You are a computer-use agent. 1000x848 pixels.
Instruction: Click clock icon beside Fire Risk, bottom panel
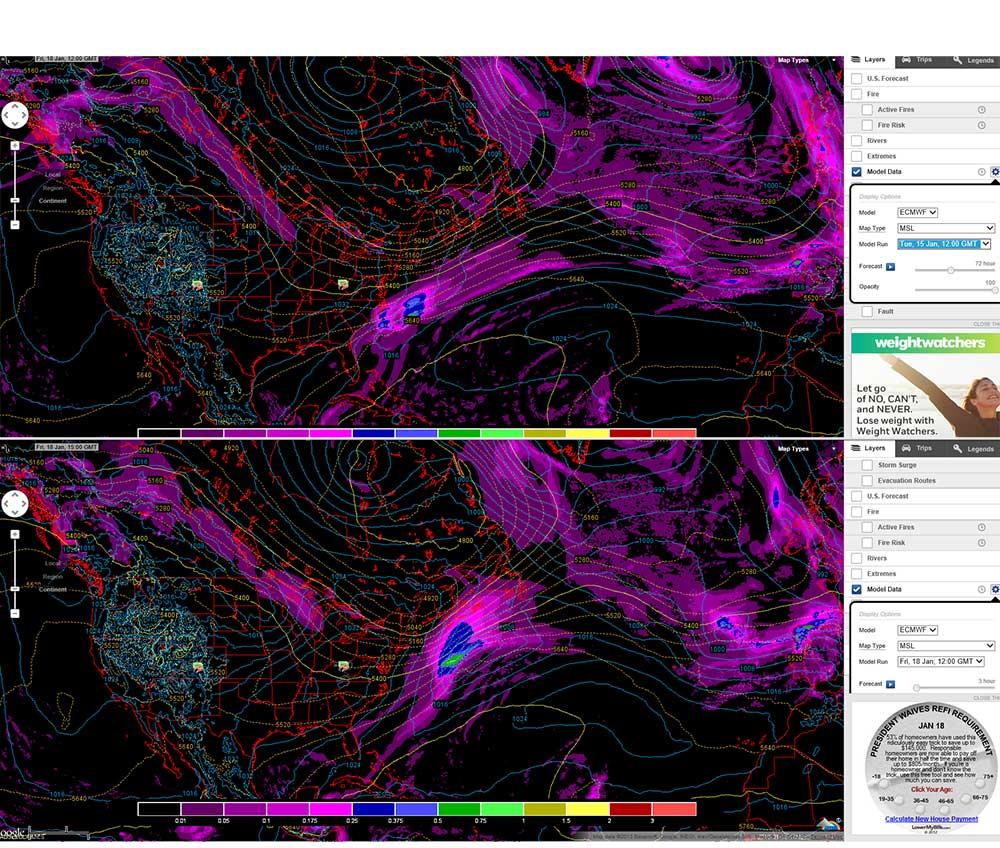(982, 543)
